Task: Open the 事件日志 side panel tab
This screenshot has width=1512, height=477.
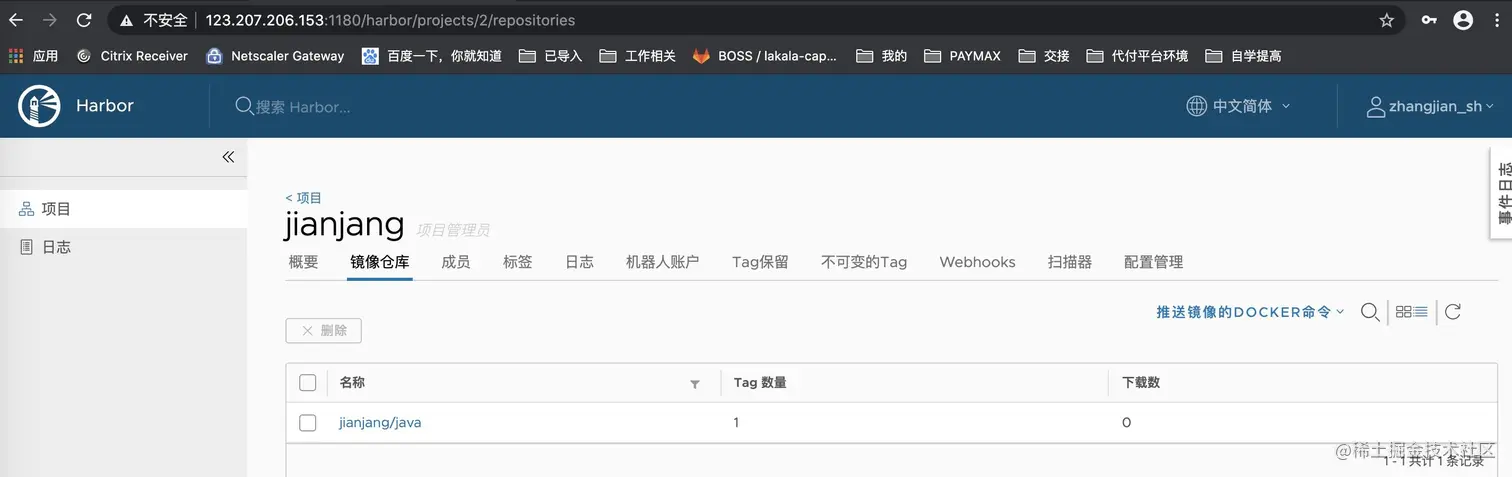Action: pyautogui.click(x=1502, y=193)
